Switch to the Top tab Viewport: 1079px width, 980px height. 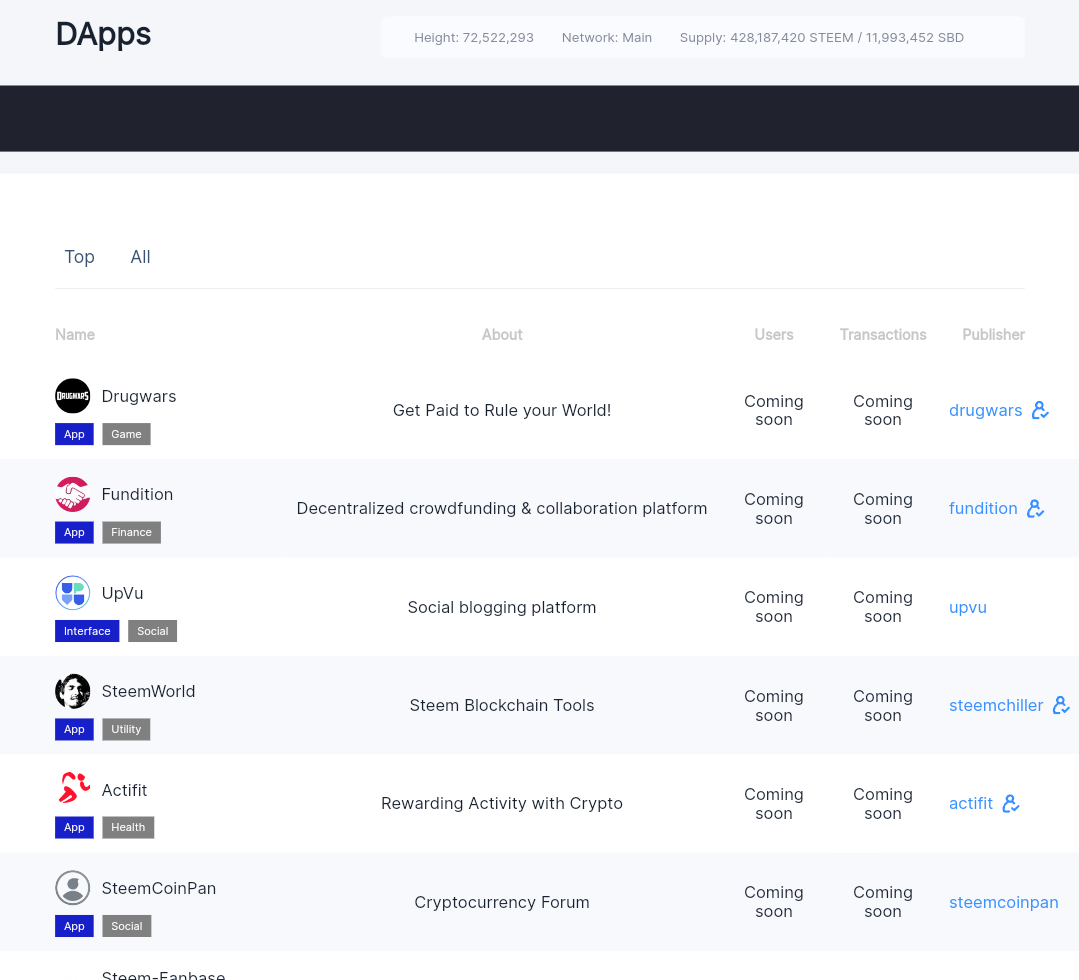[x=79, y=257]
